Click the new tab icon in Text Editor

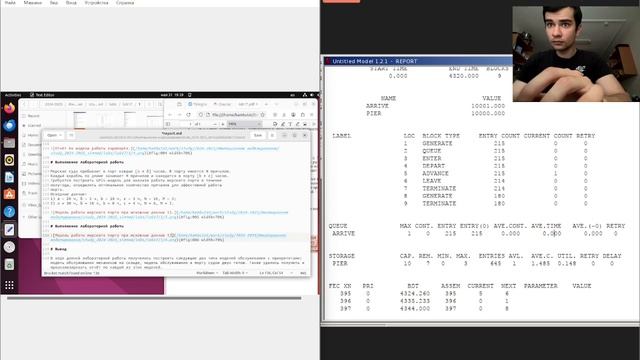click(x=71, y=135)
